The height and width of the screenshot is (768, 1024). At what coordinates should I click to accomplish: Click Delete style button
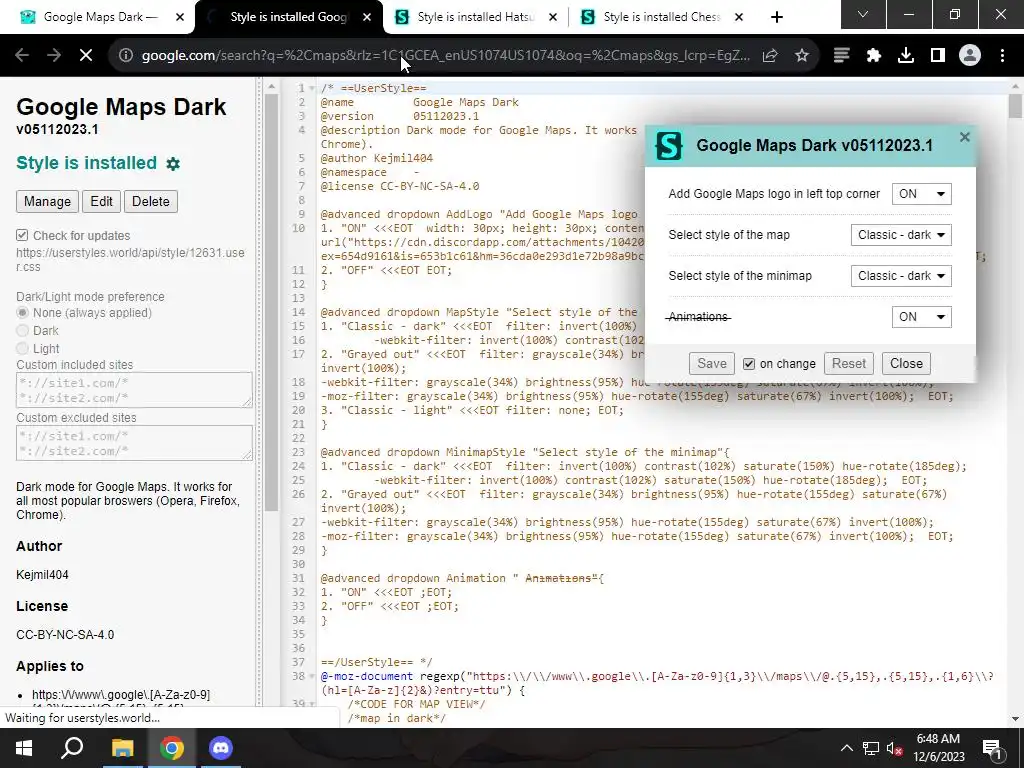(151, 201)
